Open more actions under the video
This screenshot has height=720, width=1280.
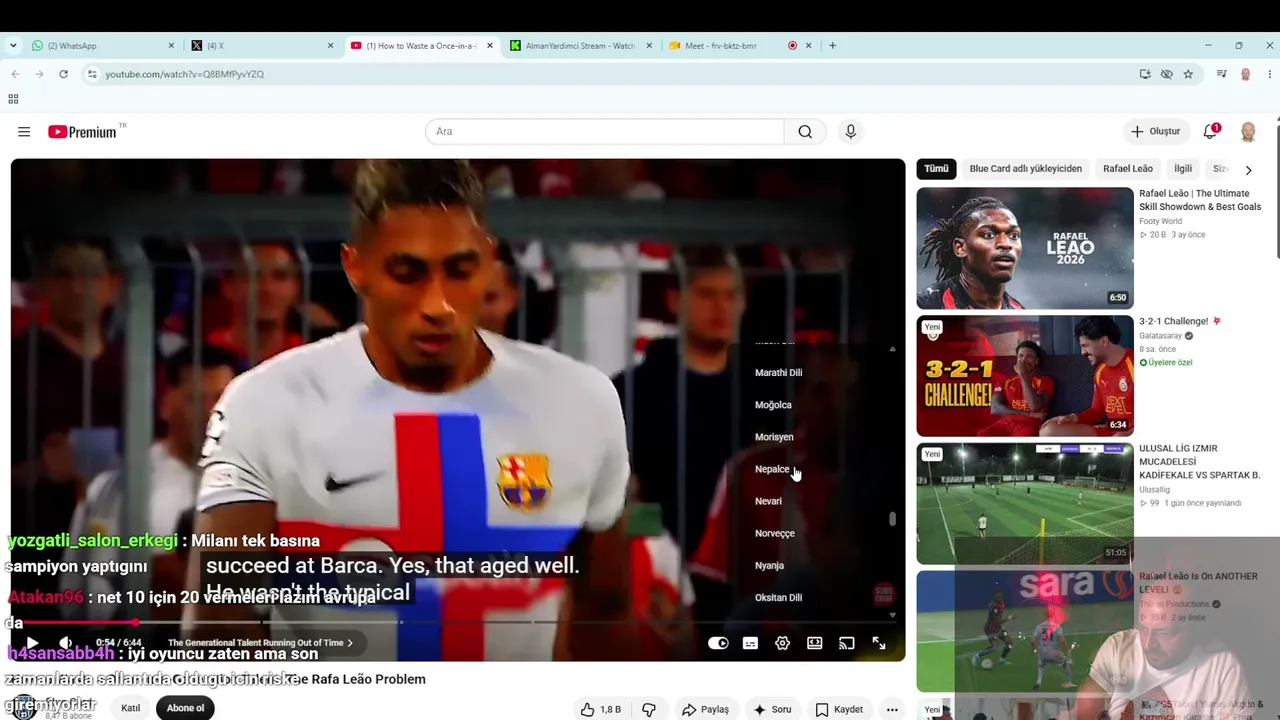click(892, 709)
